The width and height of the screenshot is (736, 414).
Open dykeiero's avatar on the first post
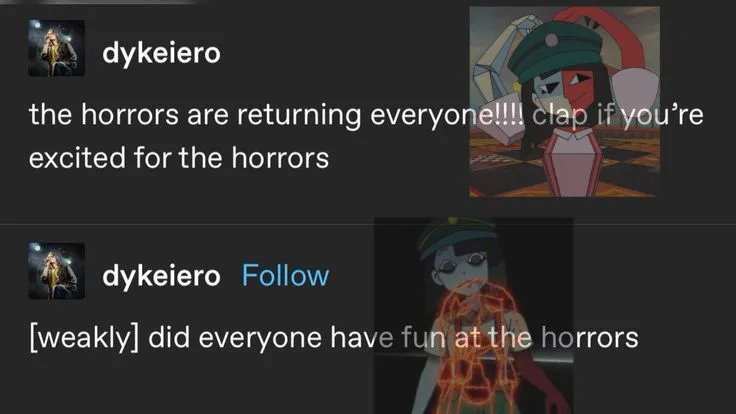click(x=56, y=48)
